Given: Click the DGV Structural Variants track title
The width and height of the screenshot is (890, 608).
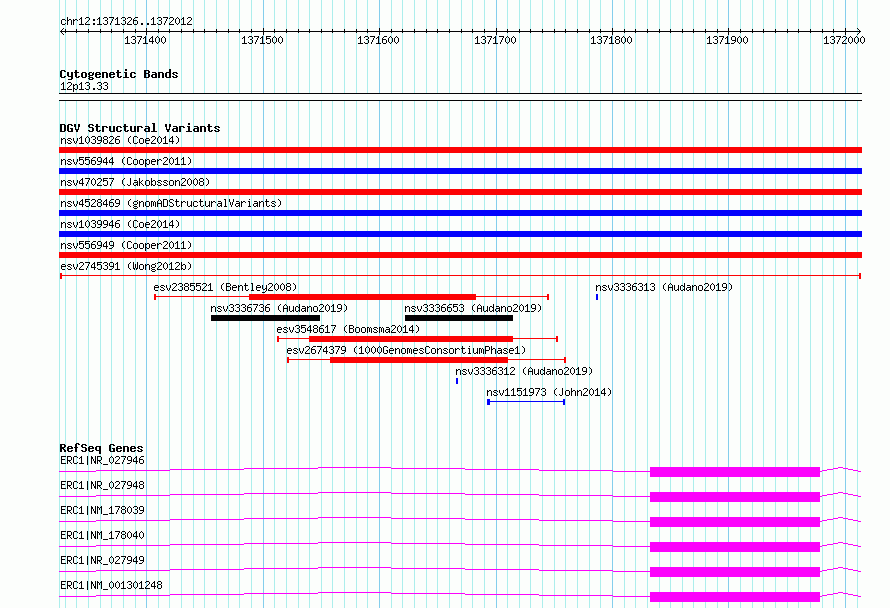Looking at the screenshot, I should pos(140,128).
